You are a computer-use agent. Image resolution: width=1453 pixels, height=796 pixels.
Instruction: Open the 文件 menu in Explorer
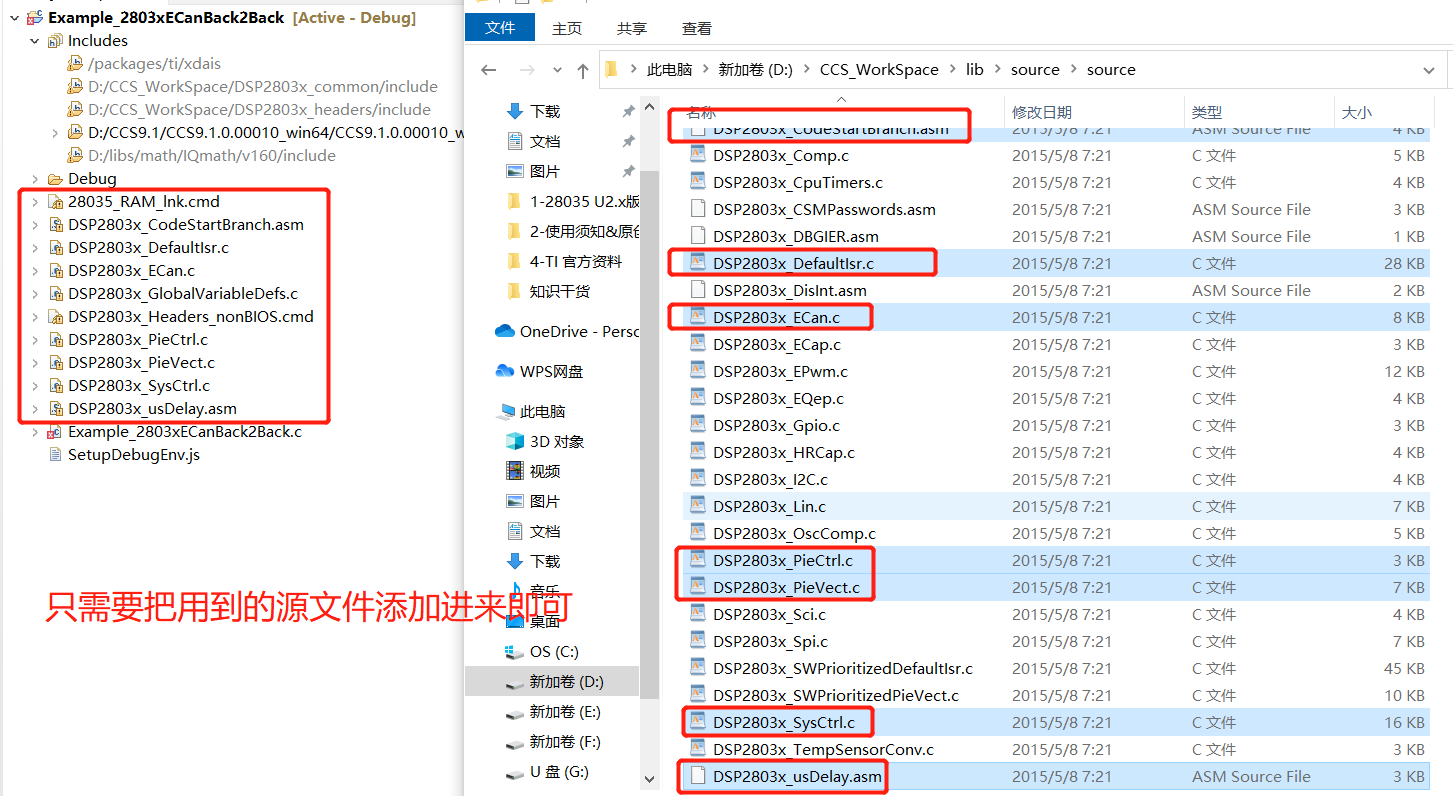point(500,28)
